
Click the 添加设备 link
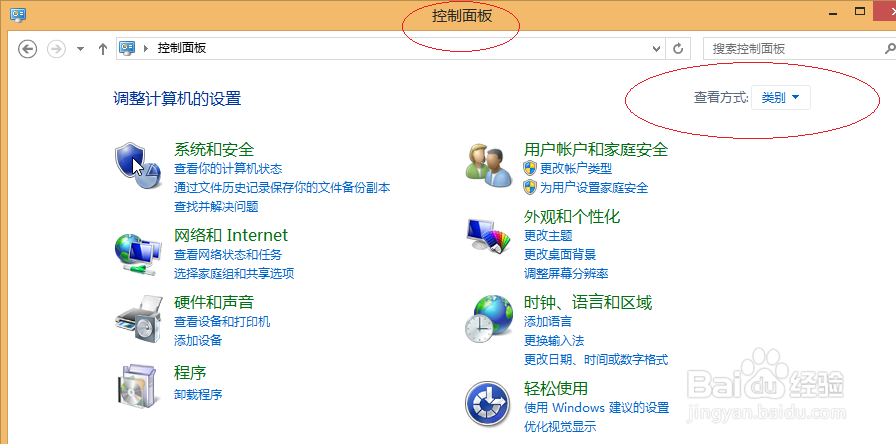[x=198, y=341]
